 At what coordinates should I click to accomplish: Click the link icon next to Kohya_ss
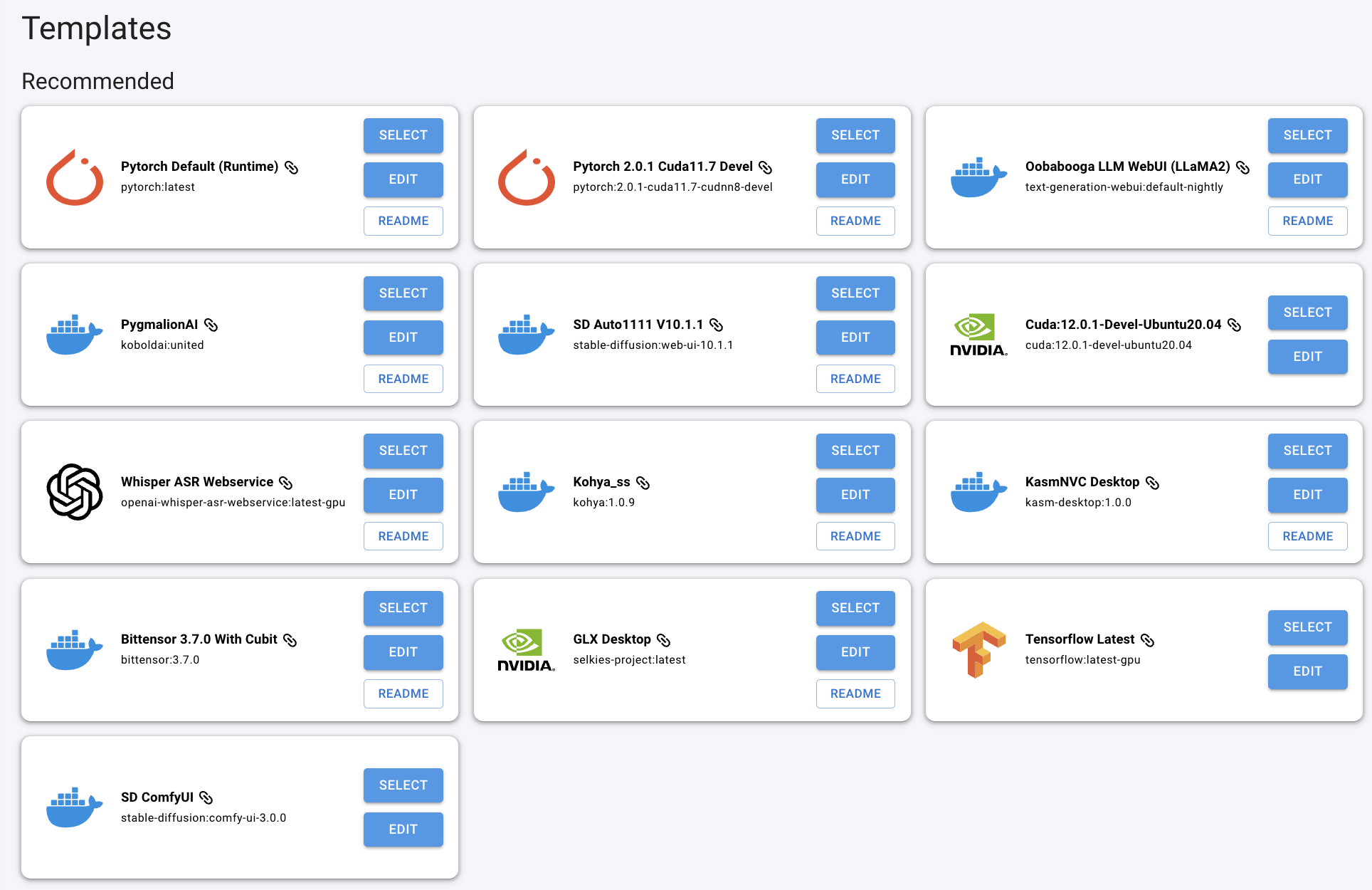[643, 483]
